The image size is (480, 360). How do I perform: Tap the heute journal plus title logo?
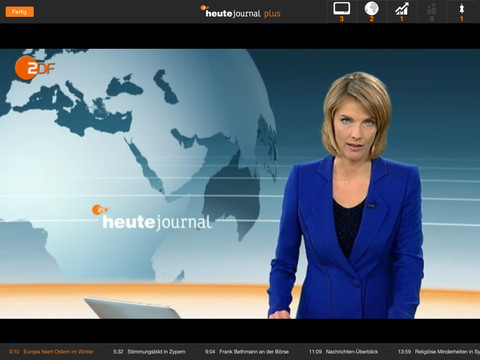coord(241,12)
